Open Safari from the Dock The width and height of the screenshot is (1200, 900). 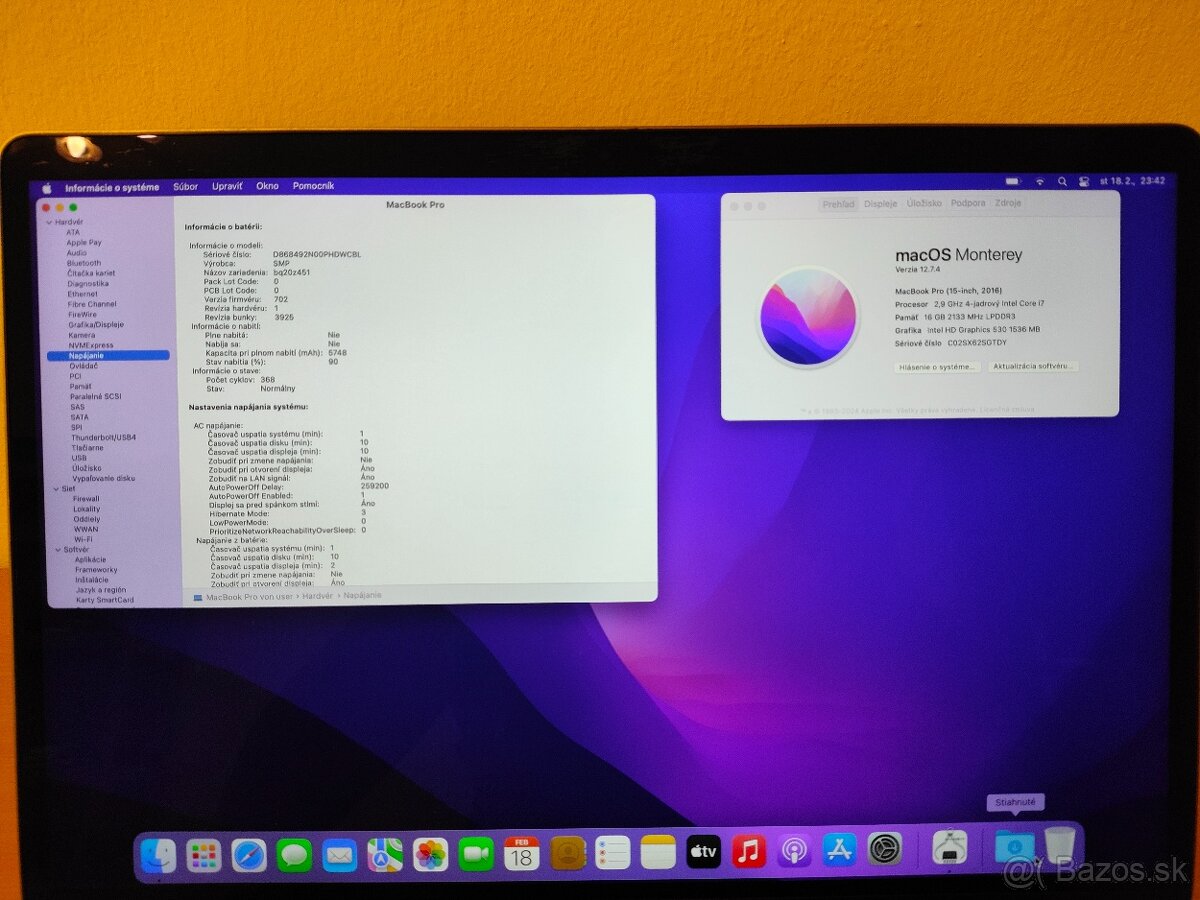(x=247, y=855)
